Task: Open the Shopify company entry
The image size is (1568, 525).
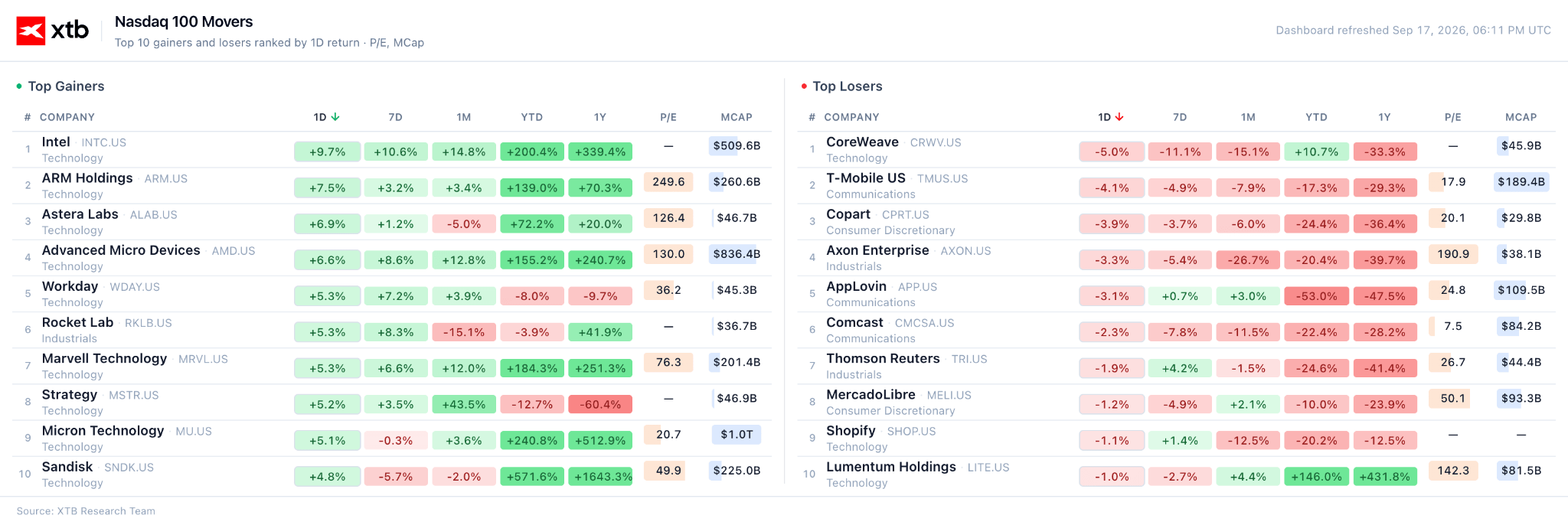Action: tap(851, 431)
